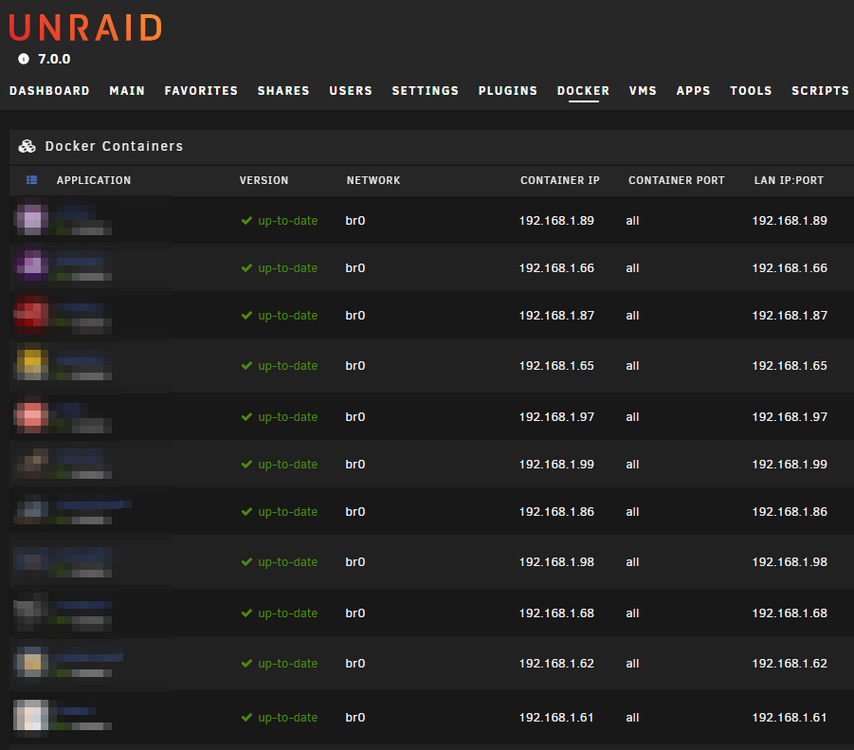Click the Unraid logo

(x=86, y=28)
